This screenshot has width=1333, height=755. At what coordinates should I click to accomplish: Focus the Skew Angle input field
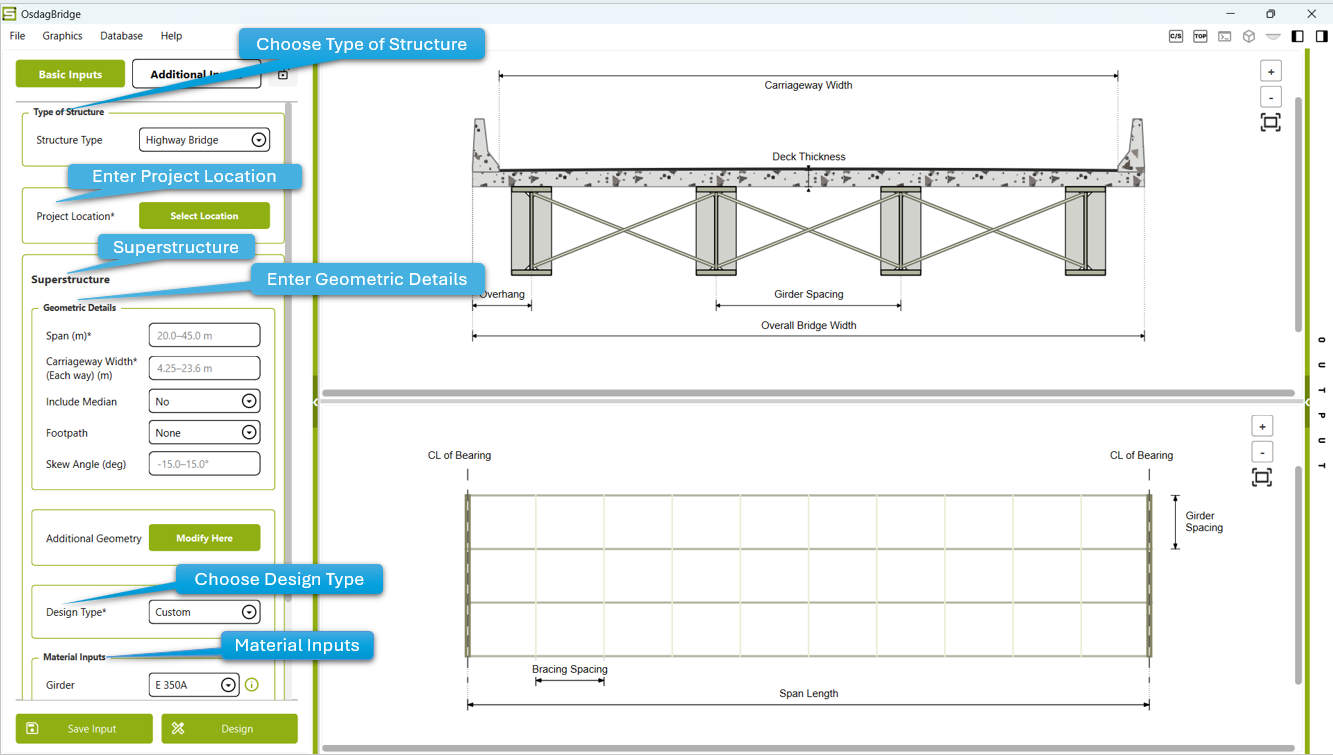[x=204, y=464]
